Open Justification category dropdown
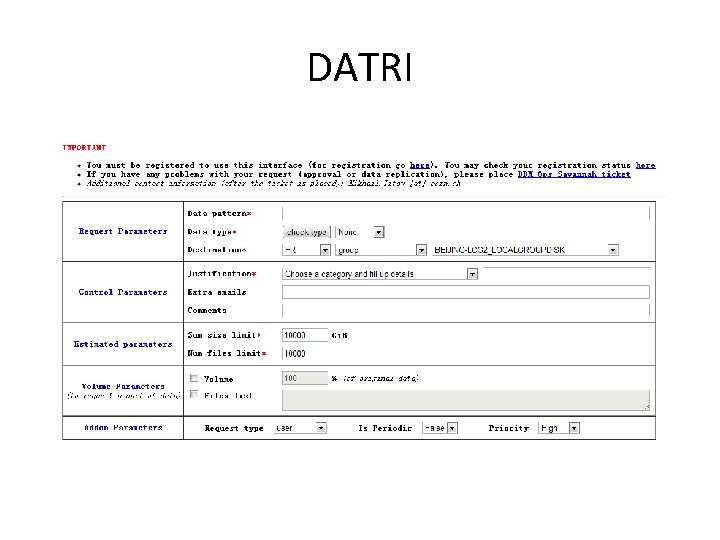This screenshot has width=720, height=540. [380, 274]
